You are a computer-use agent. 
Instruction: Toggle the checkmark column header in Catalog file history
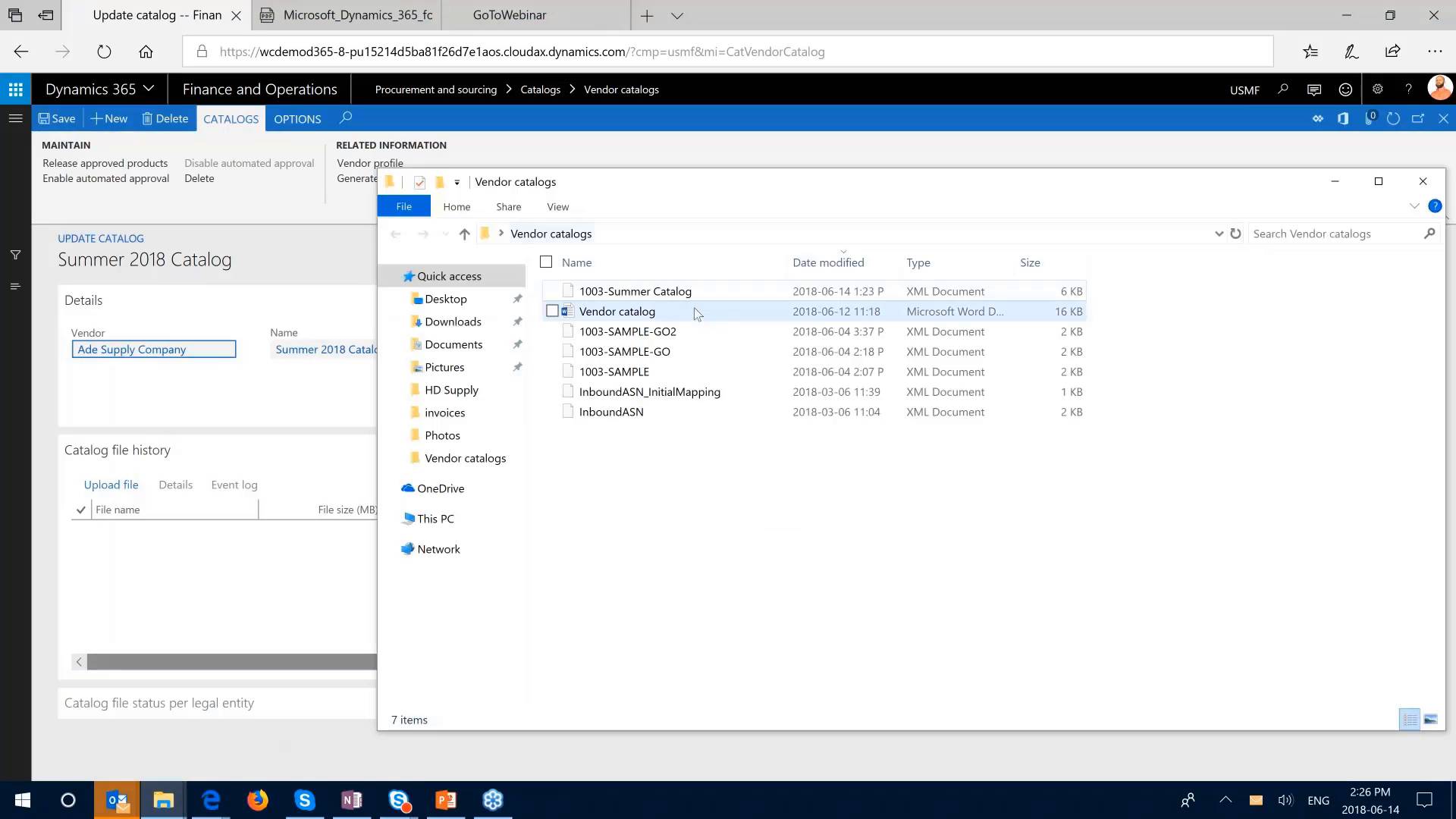80,509
